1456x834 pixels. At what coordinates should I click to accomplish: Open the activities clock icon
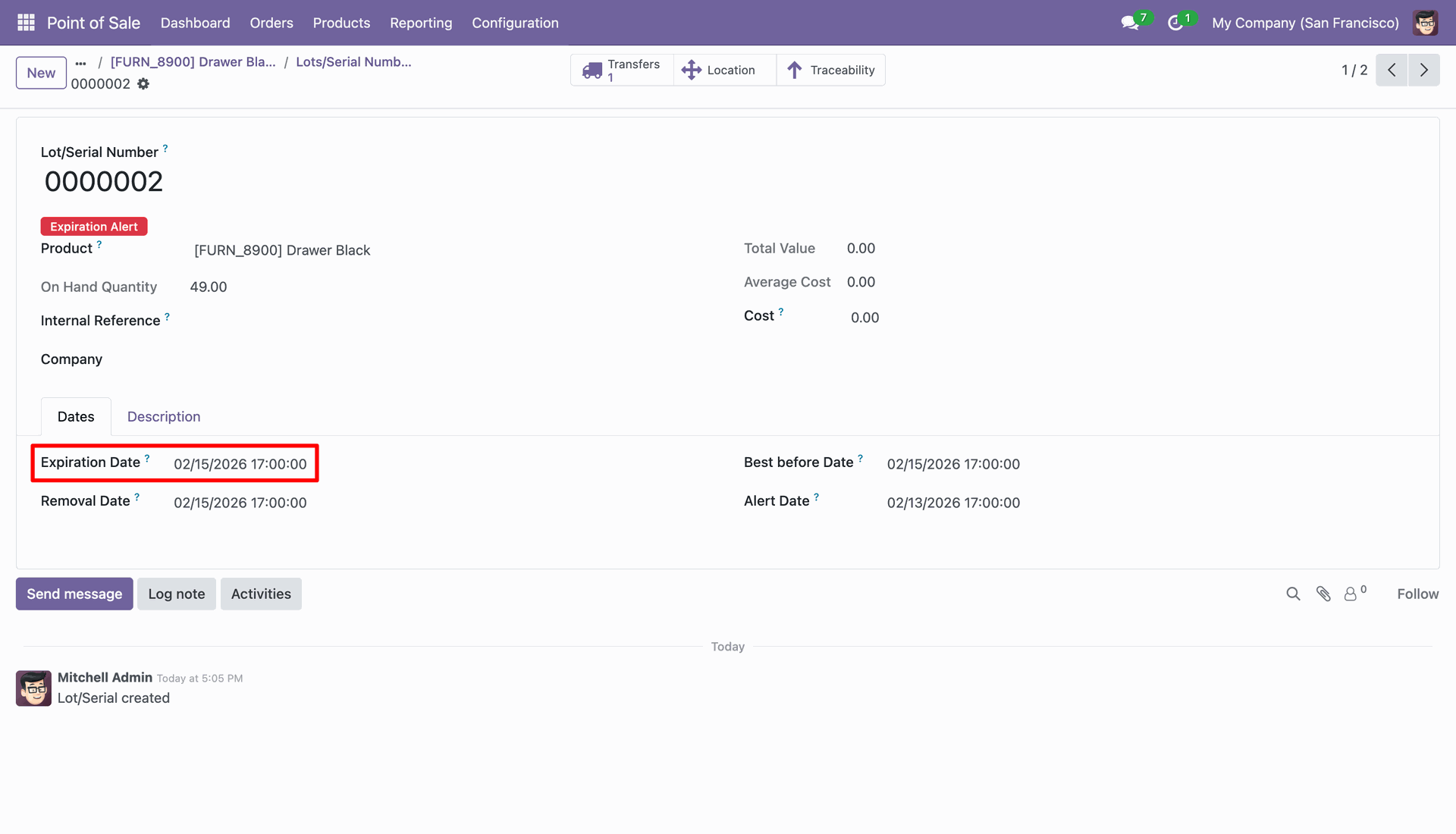pos(1175,23)
